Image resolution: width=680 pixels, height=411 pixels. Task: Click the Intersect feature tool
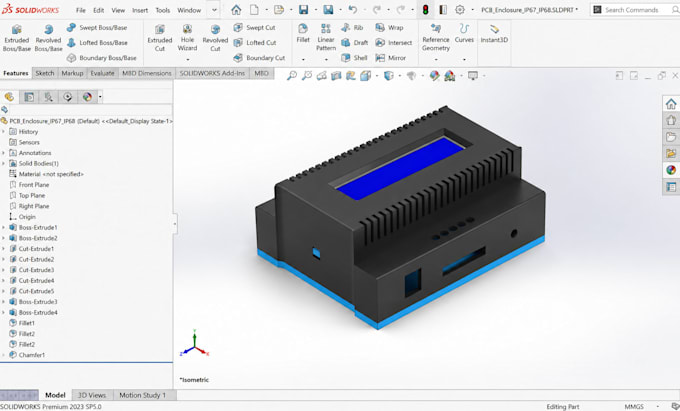coord(393,42)
